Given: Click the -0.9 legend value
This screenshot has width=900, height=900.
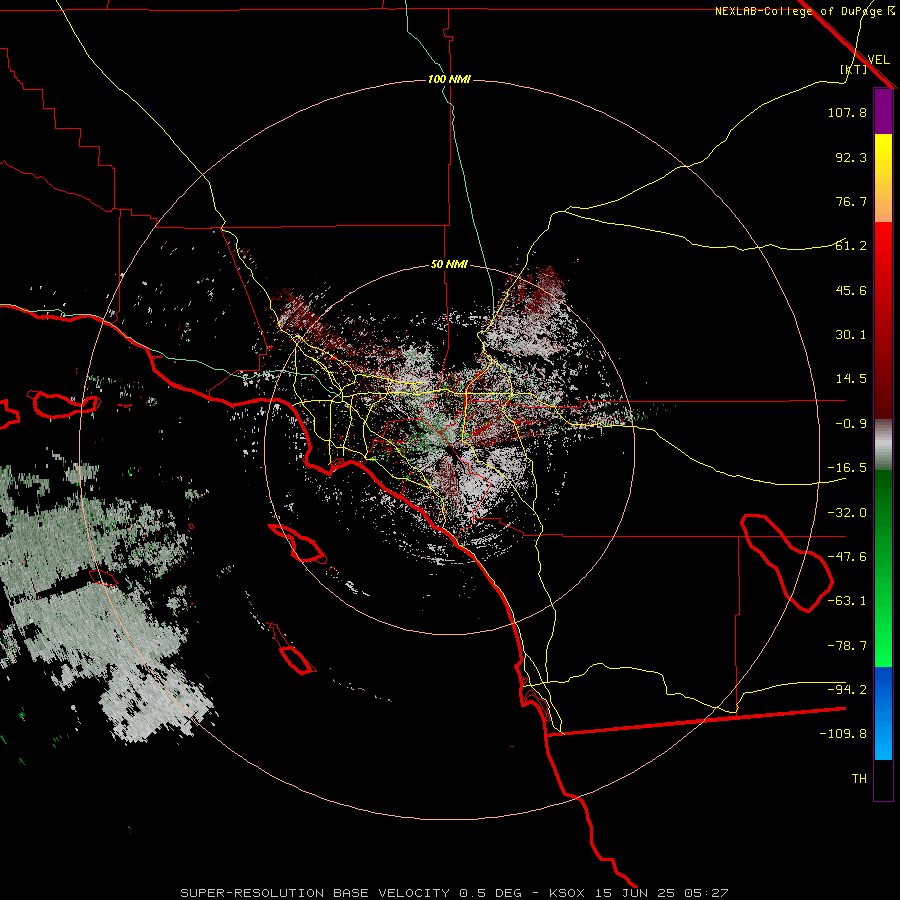Looking at the screenshot, I should (x=851, y=424).
